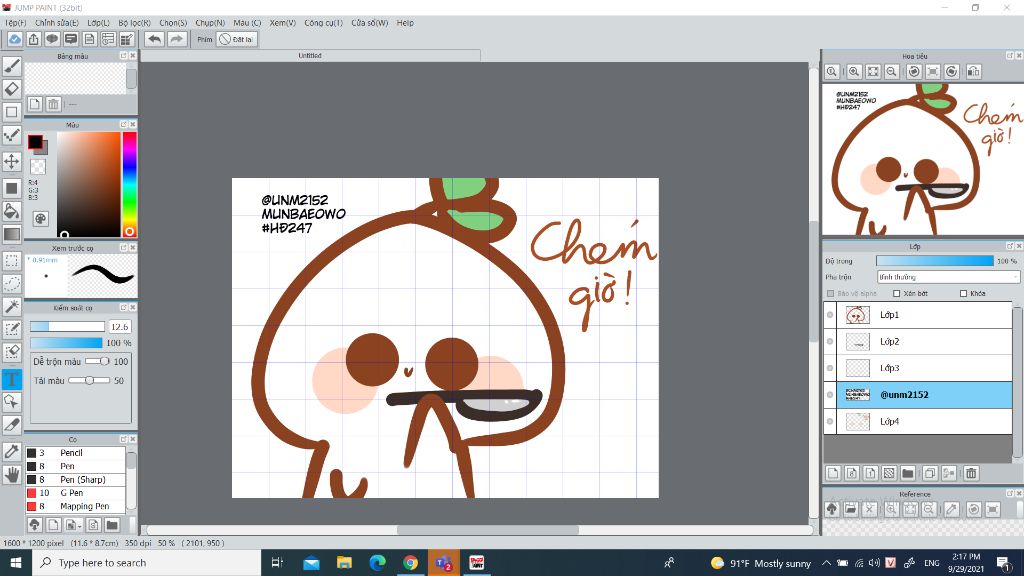
Task: Open the Bộ lọc(R) filter menu
Action: point(134,22)
